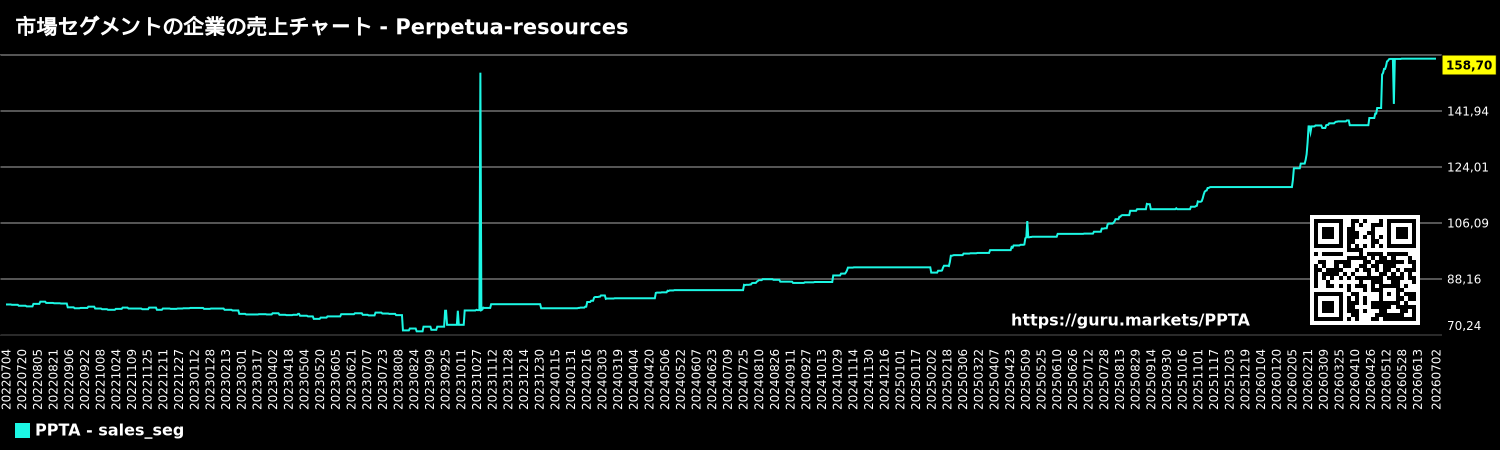The width and height of the screenshot is (1500, 450).
Task: Click the 20251016 date label
Action: click(1182, 379)
